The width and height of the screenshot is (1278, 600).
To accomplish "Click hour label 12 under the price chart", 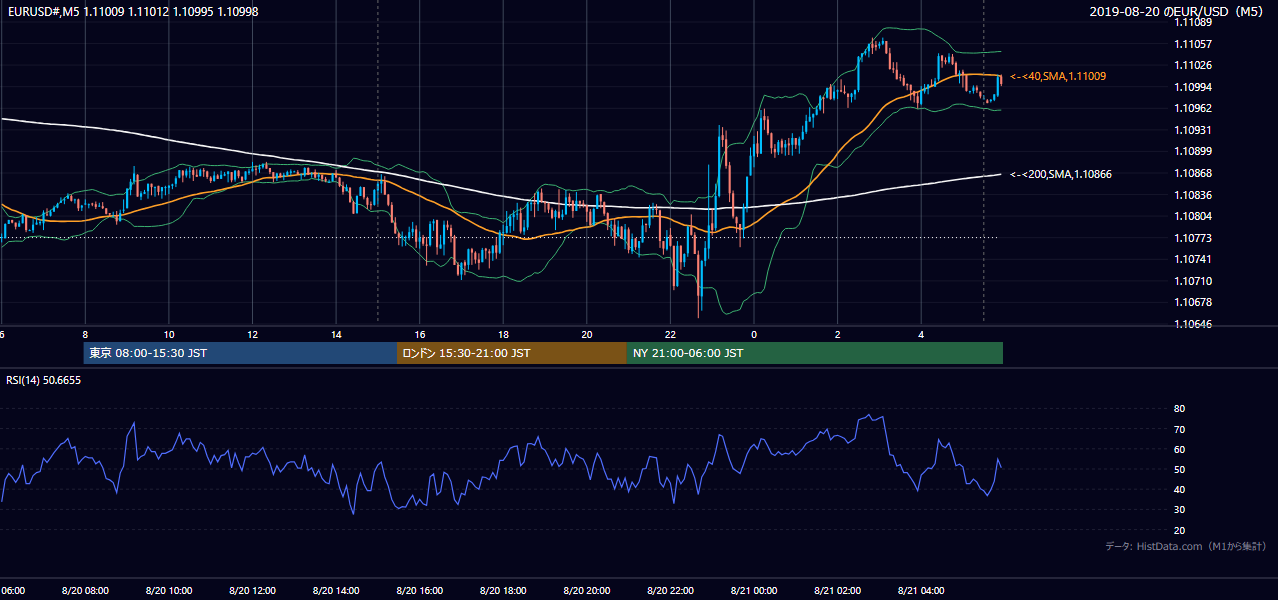I will (252, 334).
